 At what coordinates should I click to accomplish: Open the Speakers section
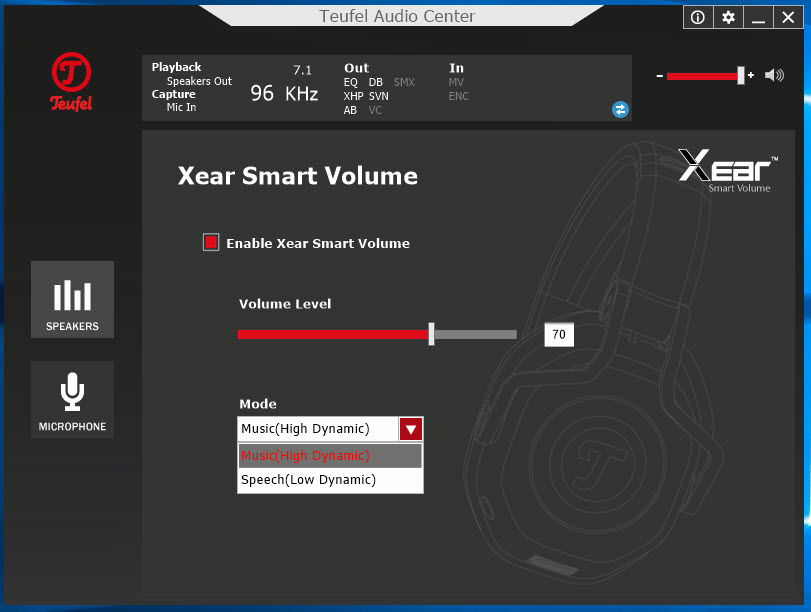tap(72, 300)
